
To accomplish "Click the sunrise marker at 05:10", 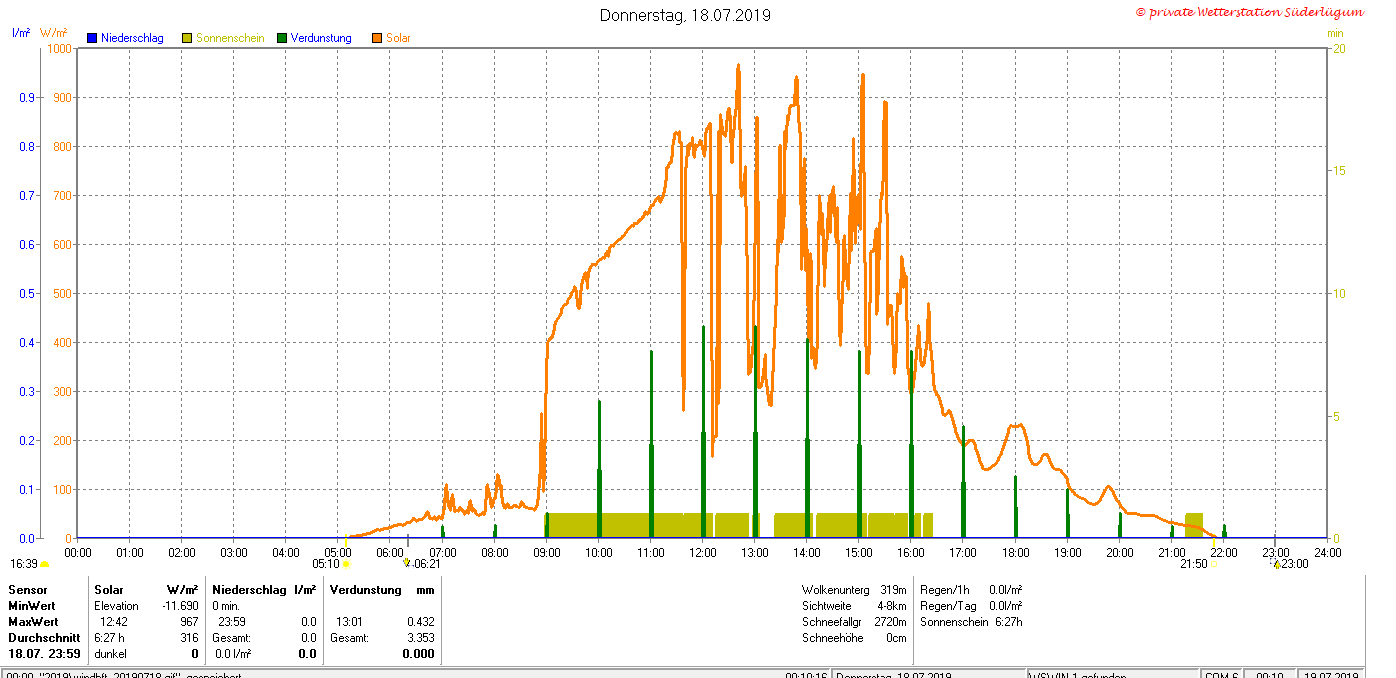I will (346, 564).
